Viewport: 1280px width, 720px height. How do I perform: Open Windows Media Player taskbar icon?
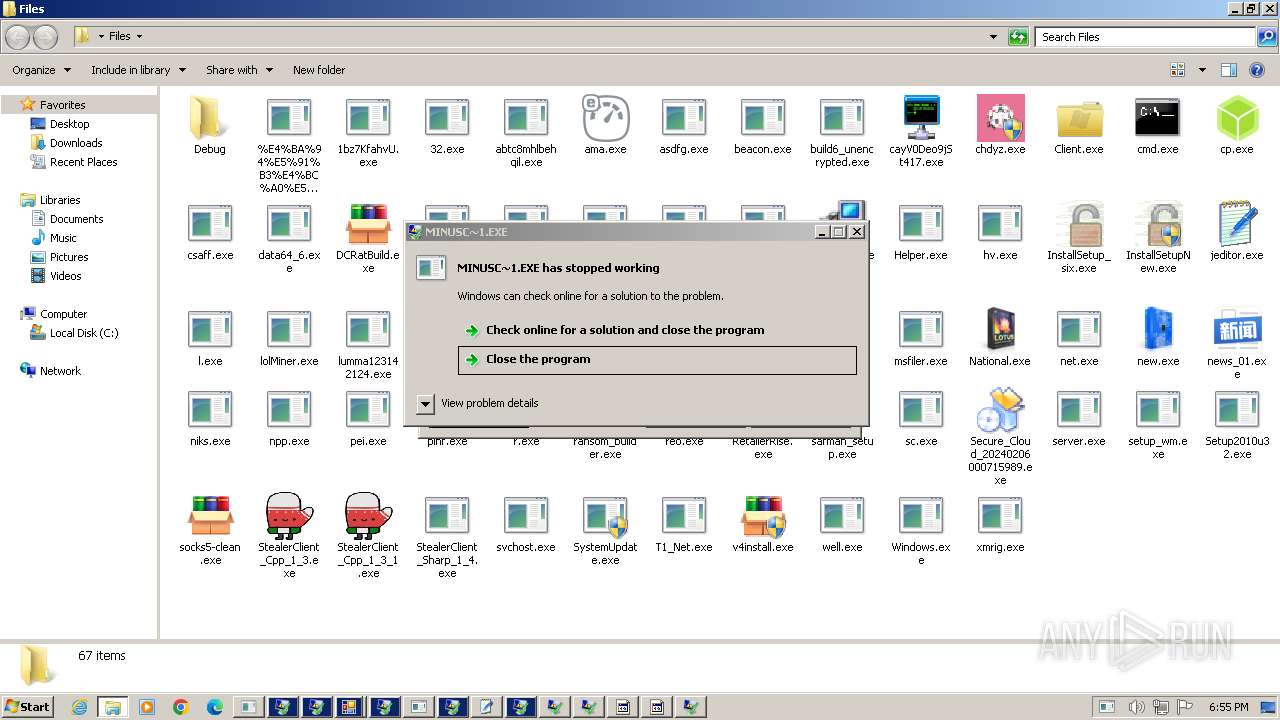(x=147, y=707)
